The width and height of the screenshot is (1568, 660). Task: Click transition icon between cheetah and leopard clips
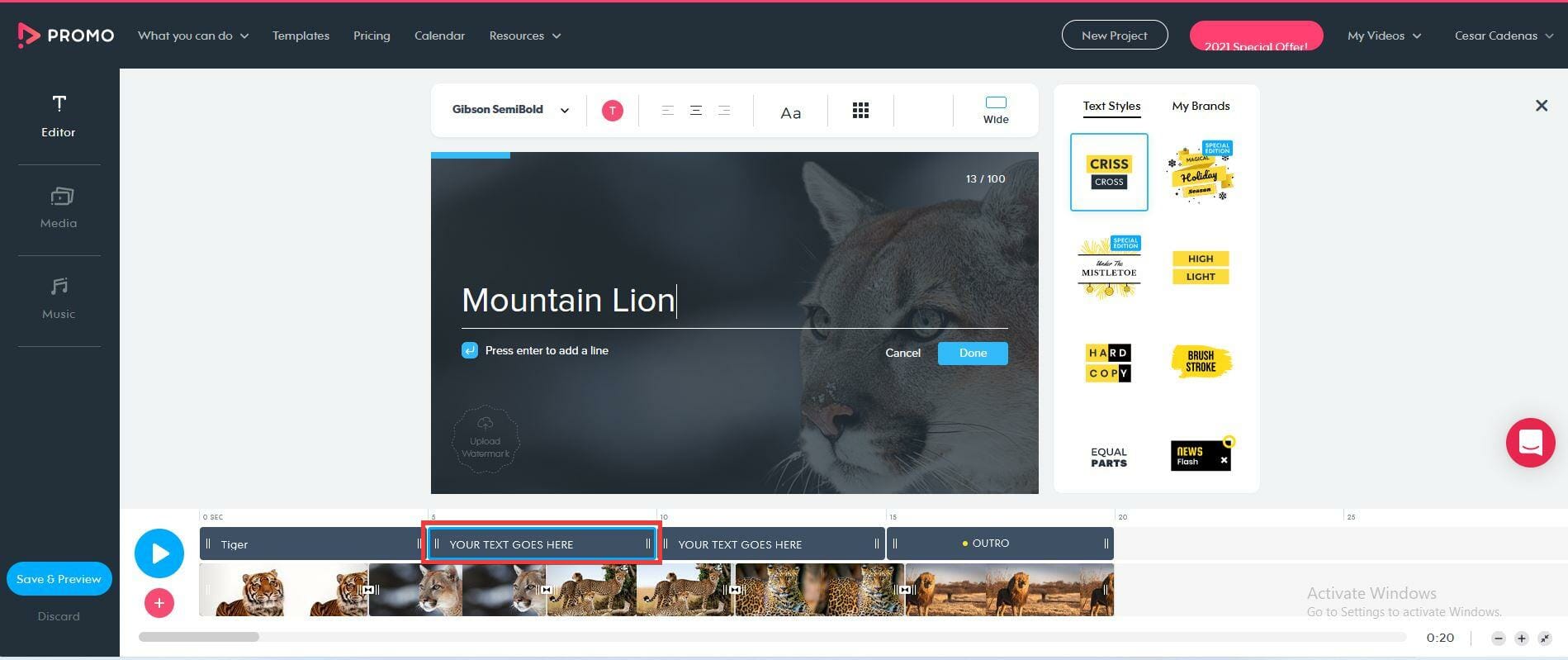click(735, 590)
